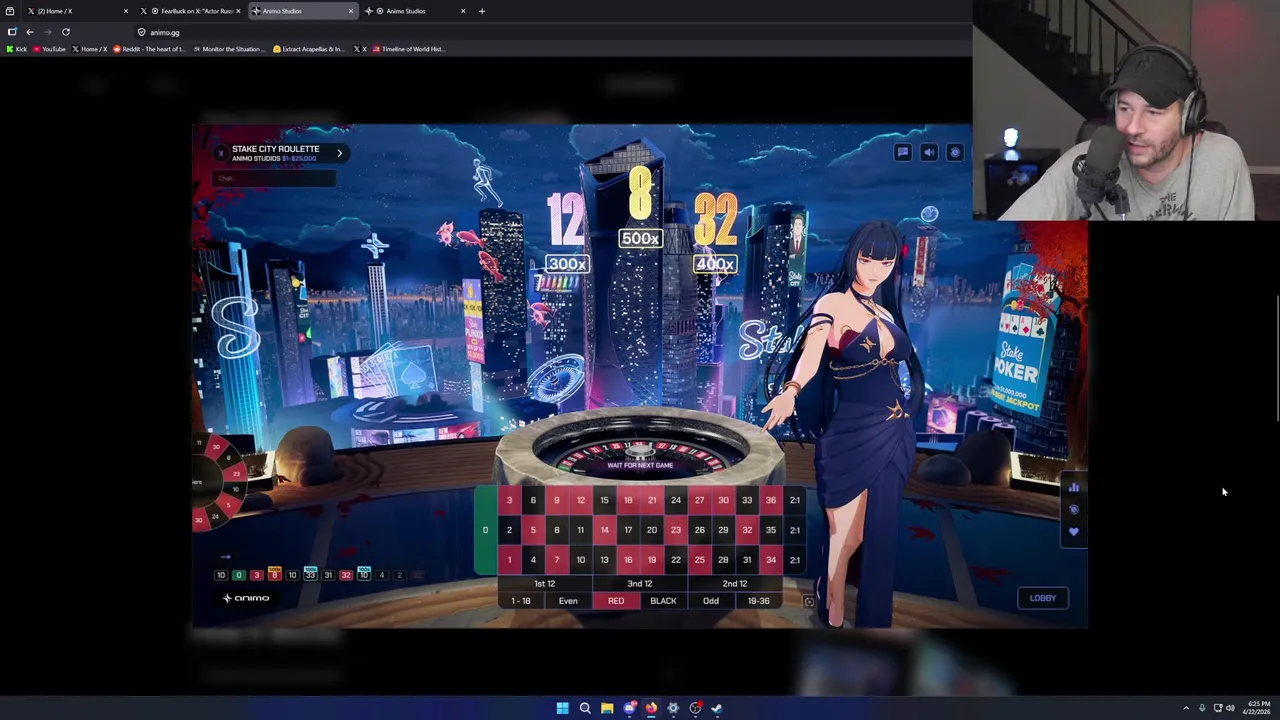This screenshot has width=1280, height=720.
Task: Open the Windows Start menu
Action: coord(563,708)
